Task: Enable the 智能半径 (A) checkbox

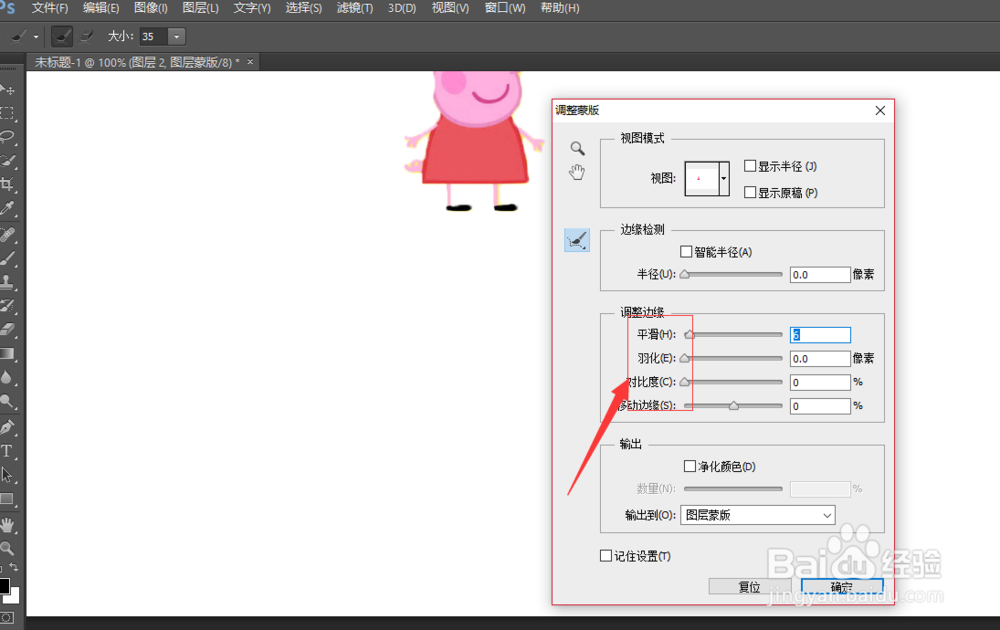Action: click(688, 251)
